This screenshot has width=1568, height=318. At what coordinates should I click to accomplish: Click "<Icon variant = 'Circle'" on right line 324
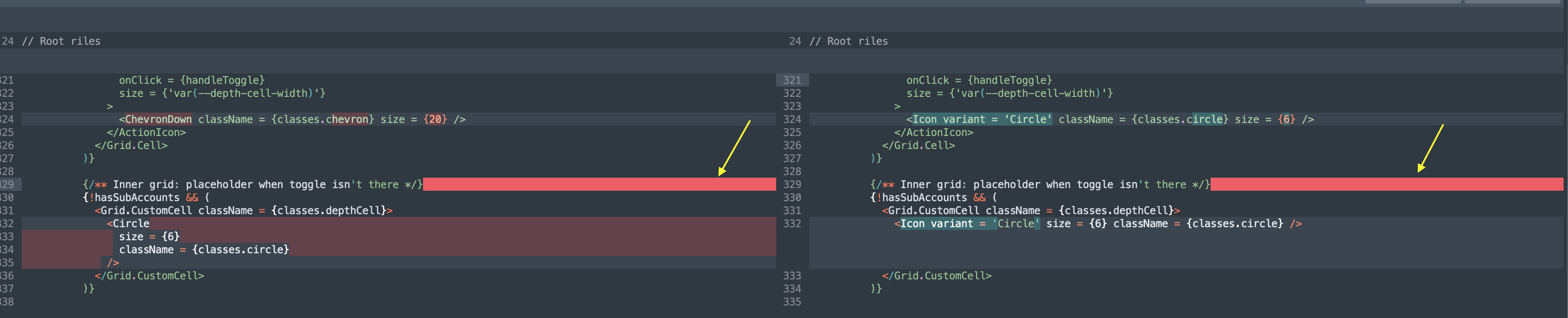979,119
